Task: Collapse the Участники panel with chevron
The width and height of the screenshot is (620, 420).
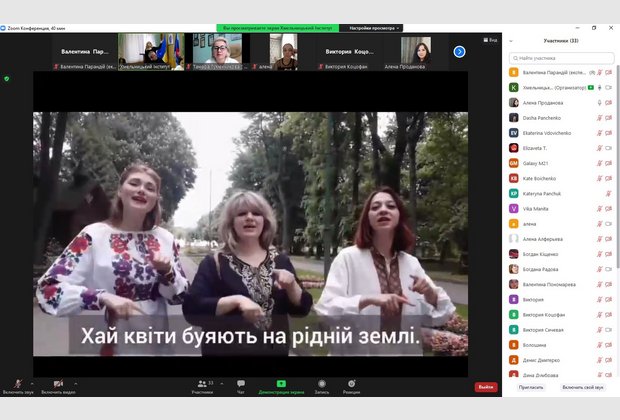Action: tap(512, 41)
